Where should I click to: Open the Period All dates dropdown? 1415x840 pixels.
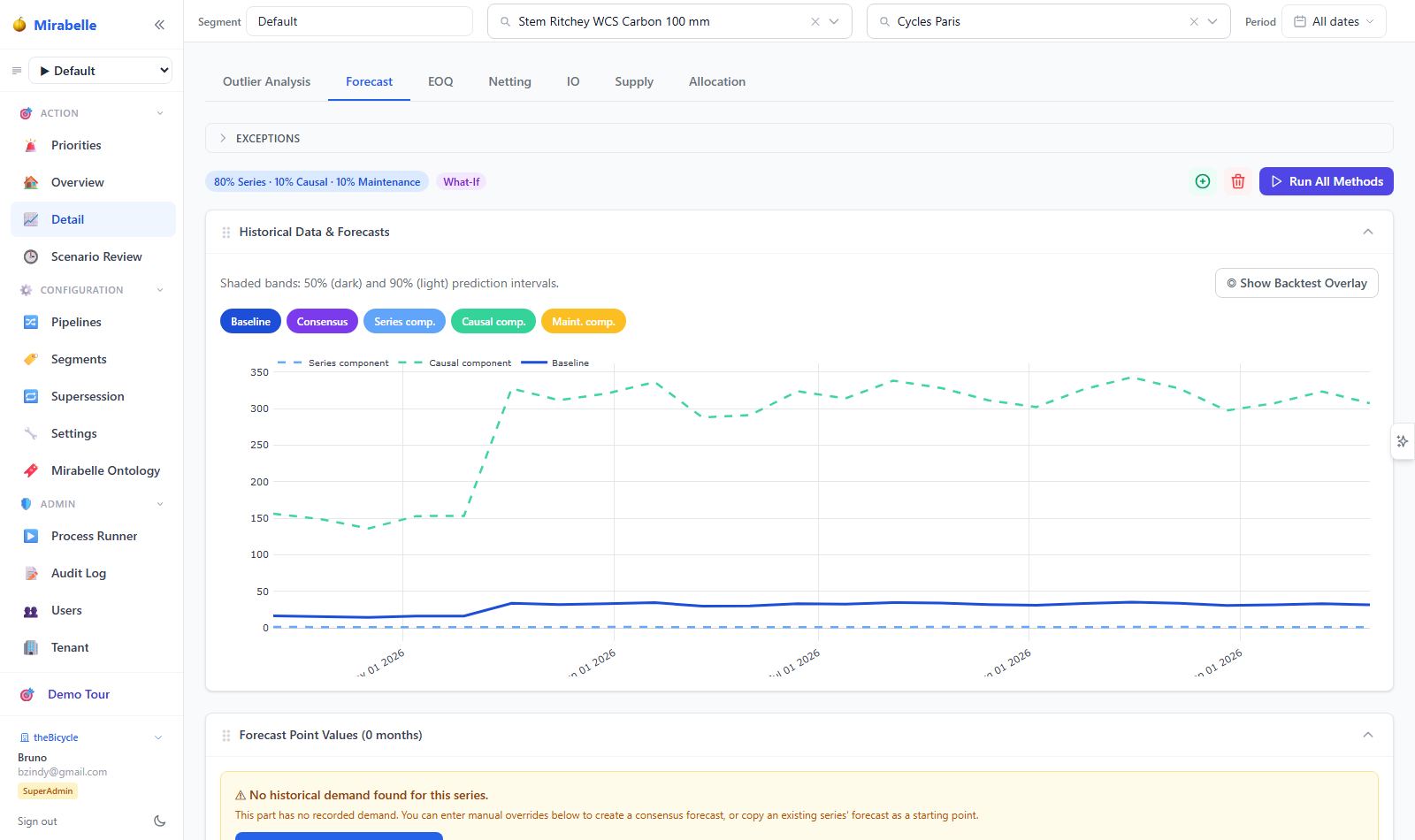coord(1334,21)
